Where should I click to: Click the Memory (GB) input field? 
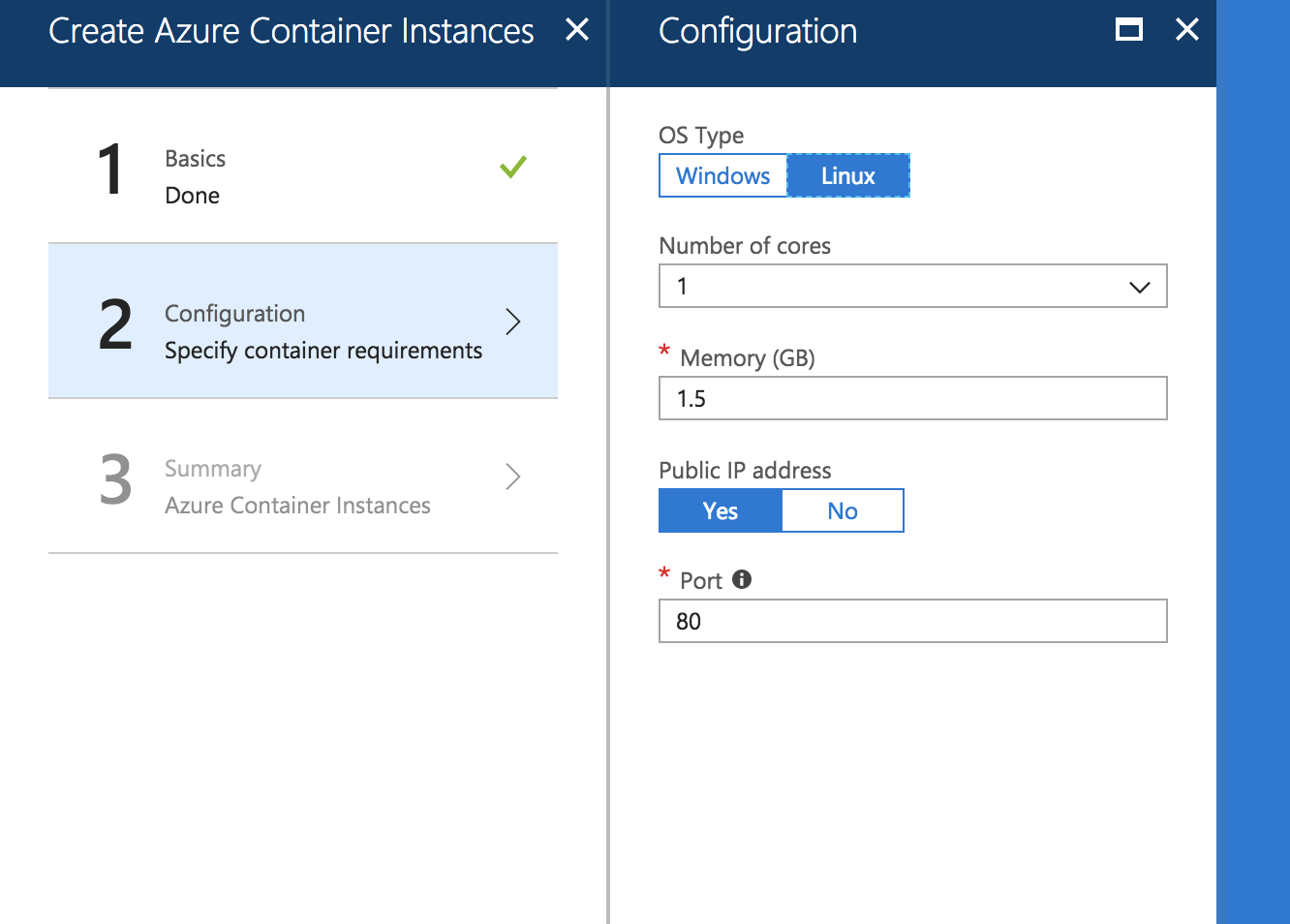coord(912,398)
